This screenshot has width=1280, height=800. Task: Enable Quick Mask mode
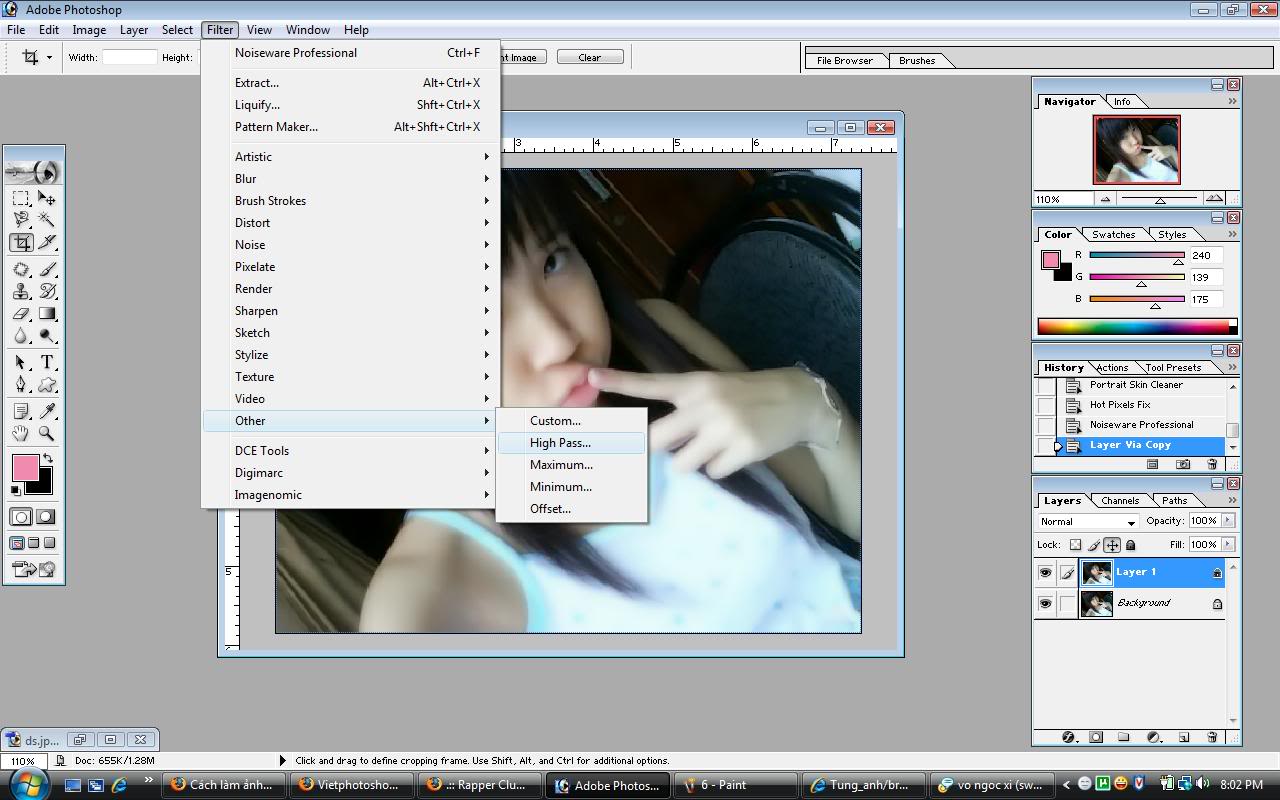click(x=45, y=517)
